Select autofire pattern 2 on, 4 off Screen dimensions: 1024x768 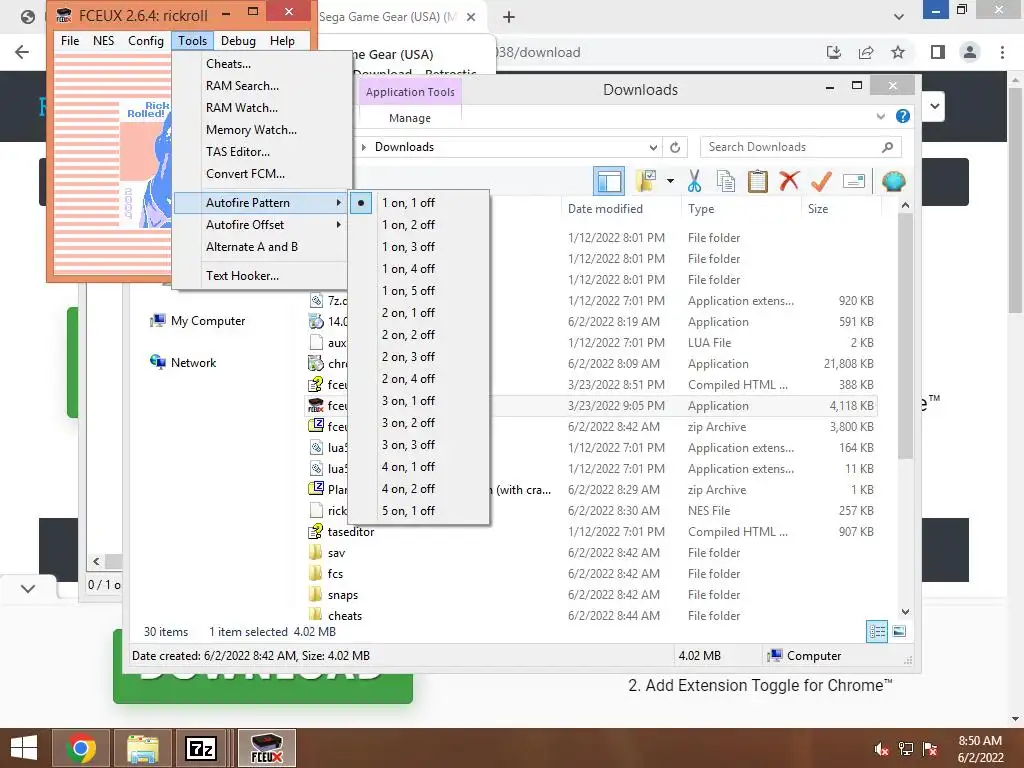point(419,379)
